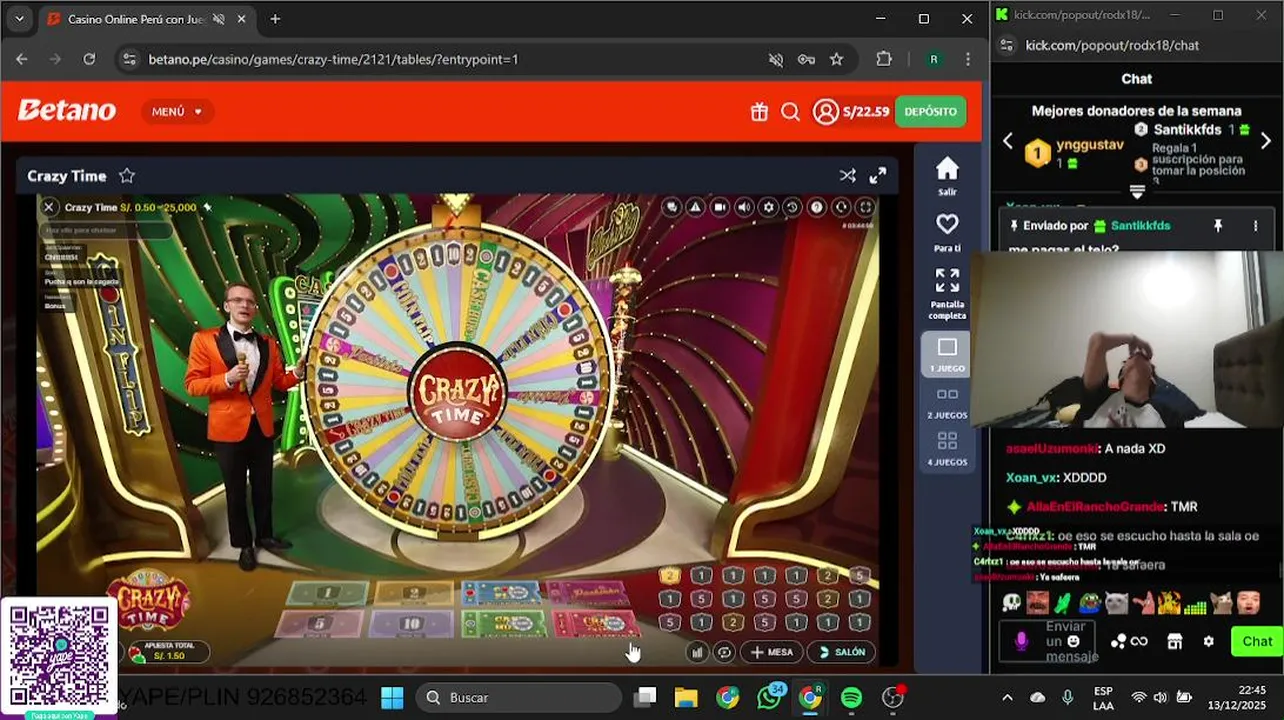Click the Crazy Time center of wheel
Viewport: 1284px width, 720px height.
click(x=457, y=390)
